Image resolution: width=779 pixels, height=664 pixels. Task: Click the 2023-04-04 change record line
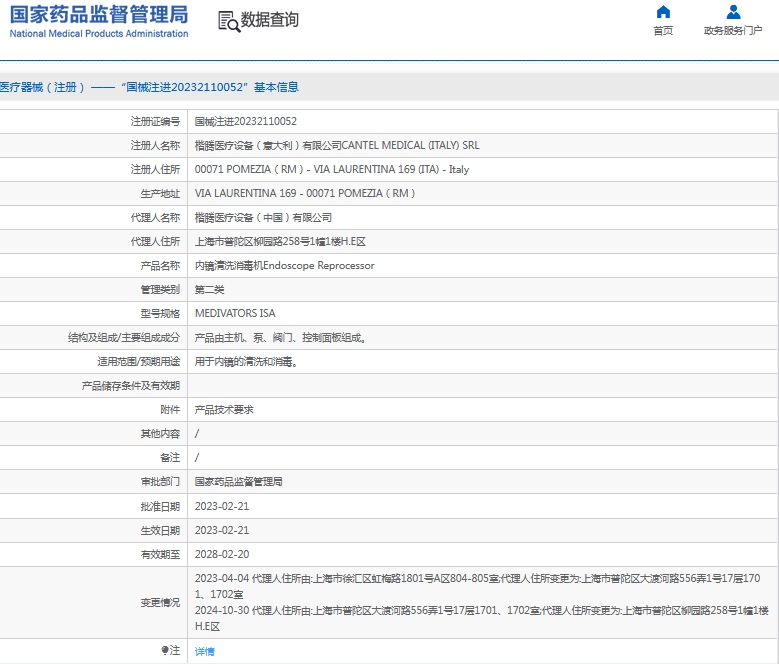coord(477,586)
